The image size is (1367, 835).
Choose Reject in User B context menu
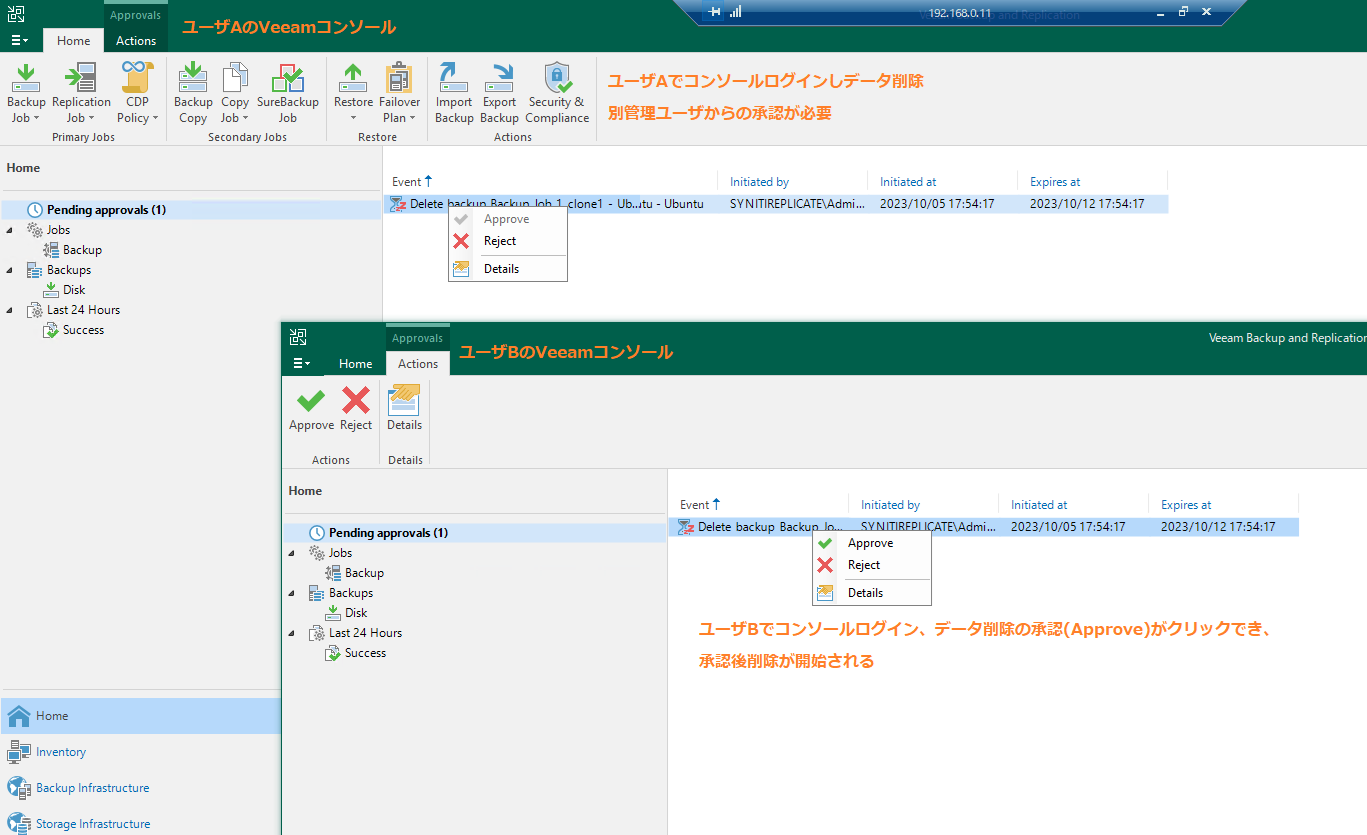[x=872, y=565]
